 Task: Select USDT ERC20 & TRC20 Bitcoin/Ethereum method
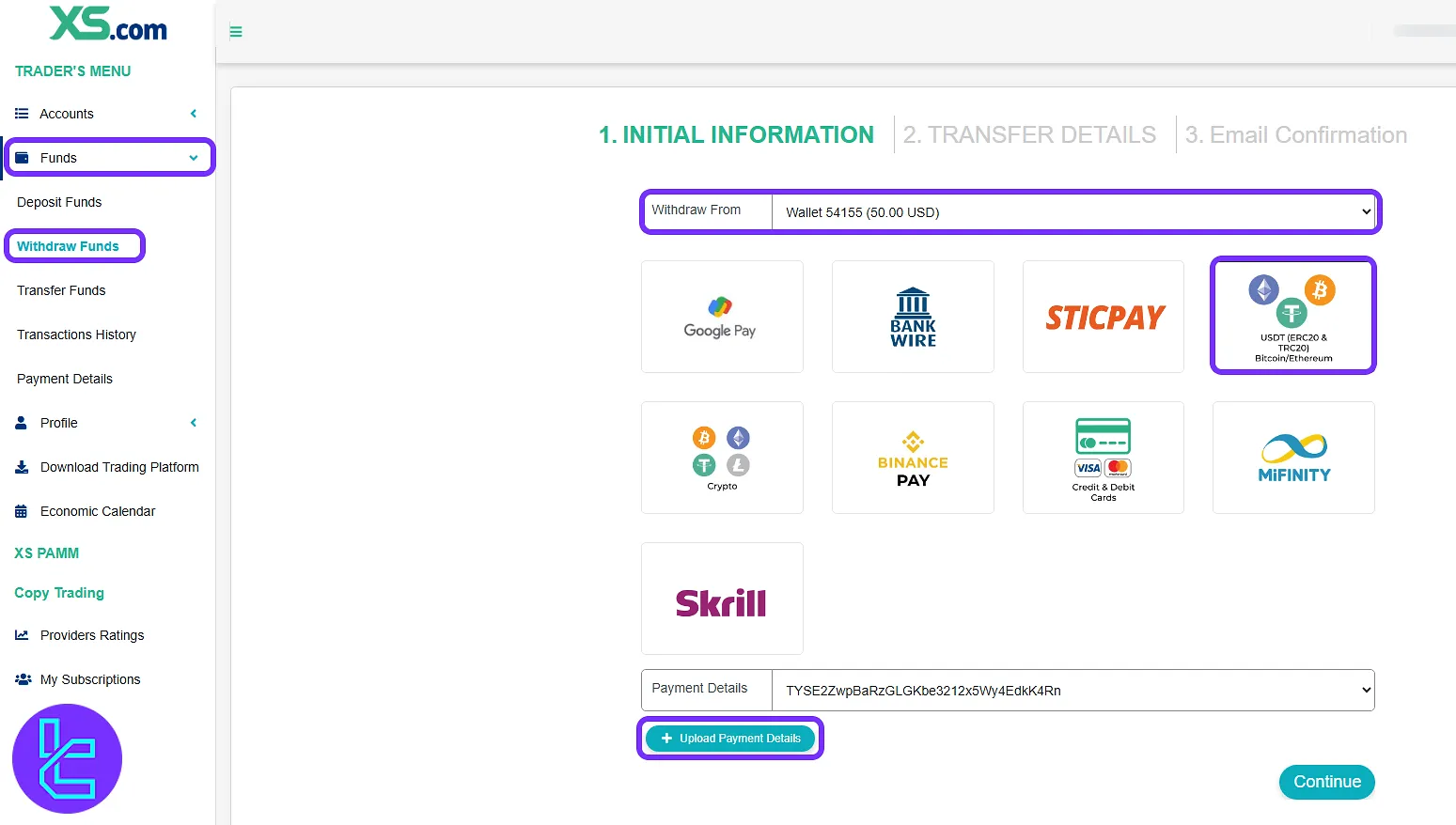click(x=1293, y=316)
